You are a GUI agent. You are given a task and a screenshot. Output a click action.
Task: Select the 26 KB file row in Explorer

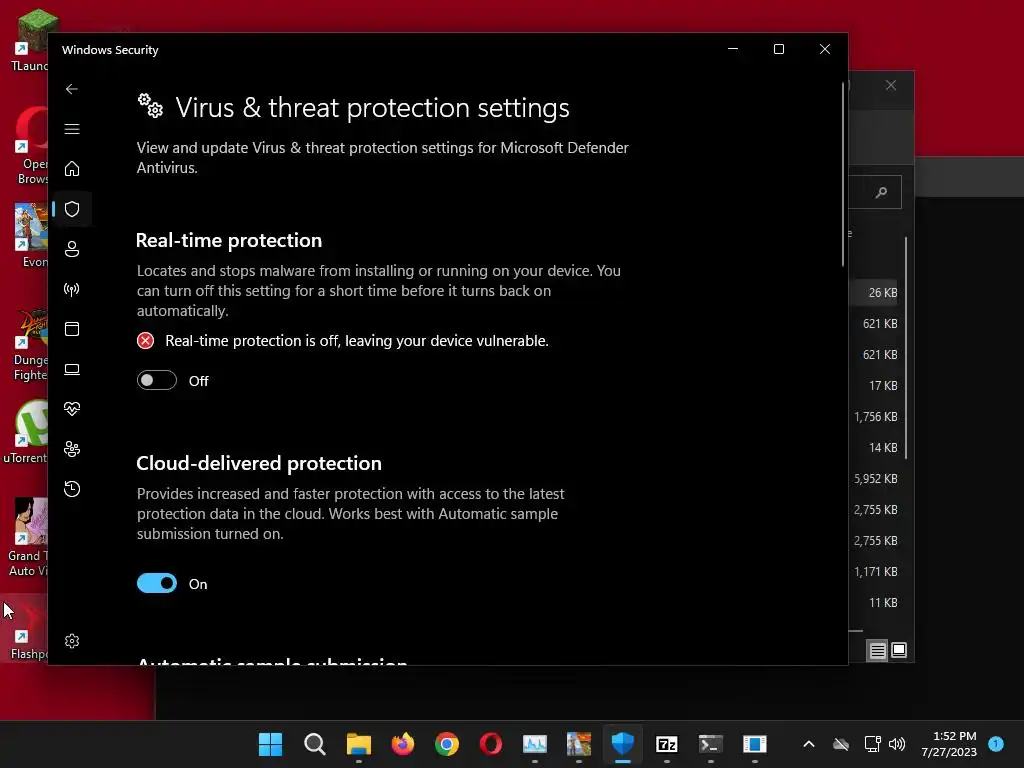pyautogui.click(x=876, y=293)
